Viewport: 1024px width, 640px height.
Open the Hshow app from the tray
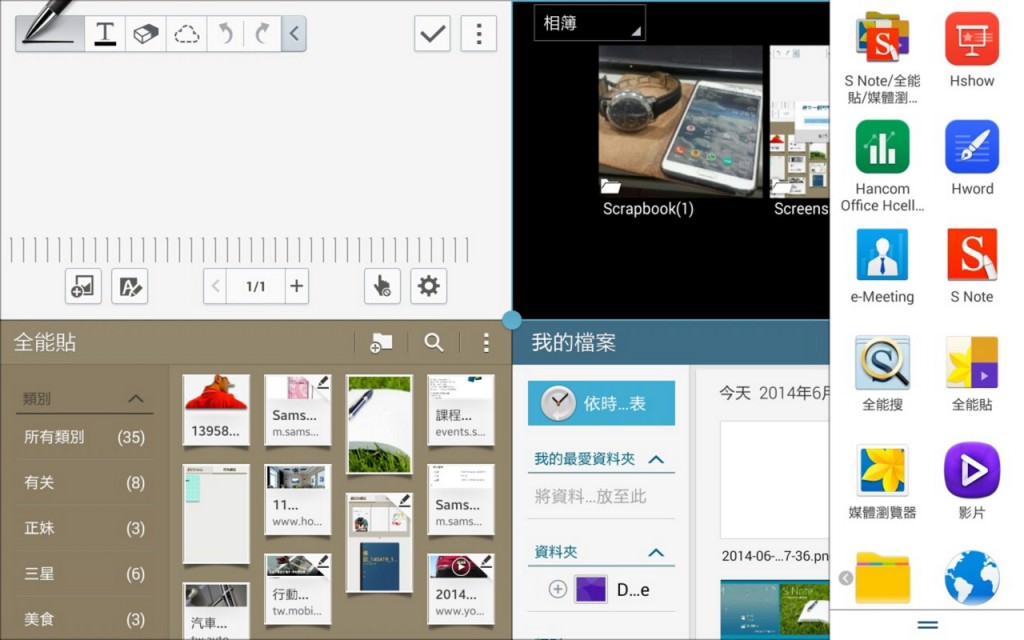pyautogui.click(x=972, y=50)
